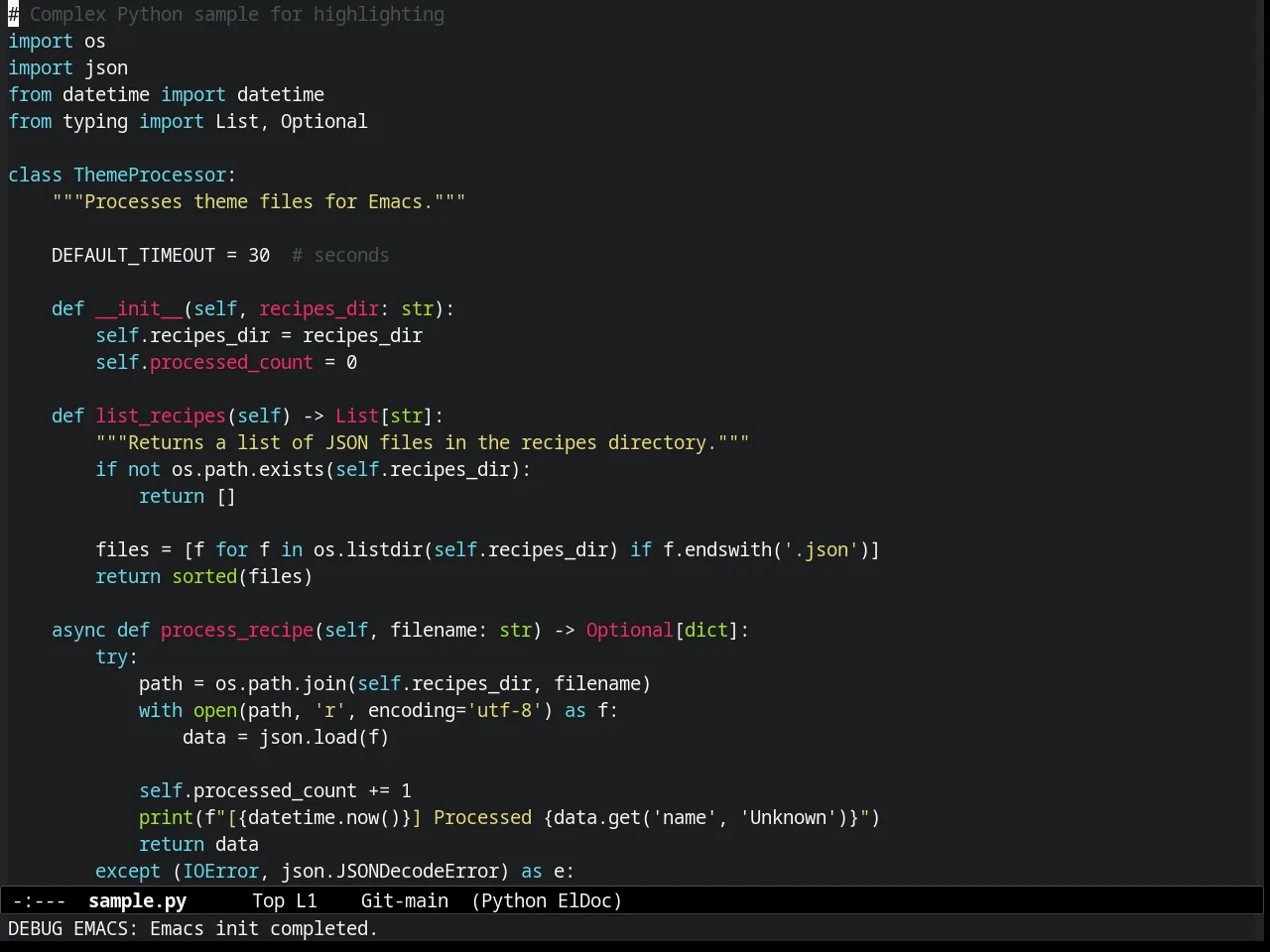Click 'self.processed_count += 1' line
The image size is (1270, 952).
(x=275, y=790)
